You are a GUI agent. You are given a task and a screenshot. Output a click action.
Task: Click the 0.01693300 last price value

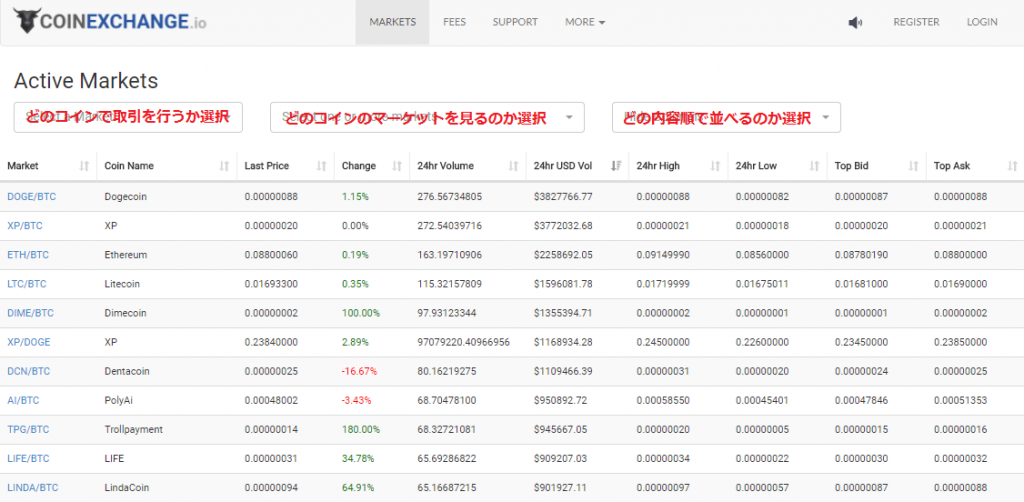coord(271,284)
